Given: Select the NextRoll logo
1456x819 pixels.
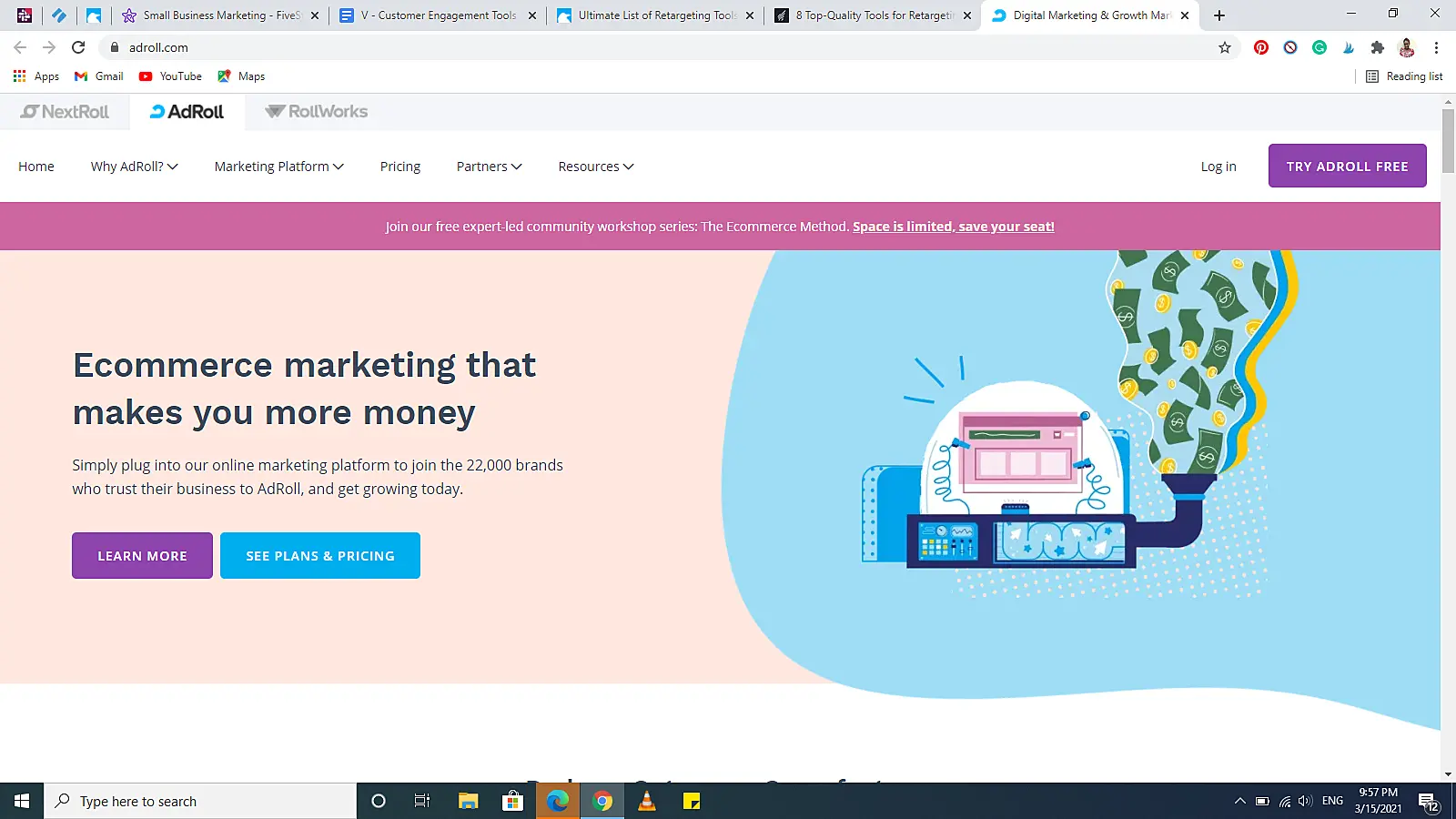Looking at the screenshot, I should click(65, 111).
